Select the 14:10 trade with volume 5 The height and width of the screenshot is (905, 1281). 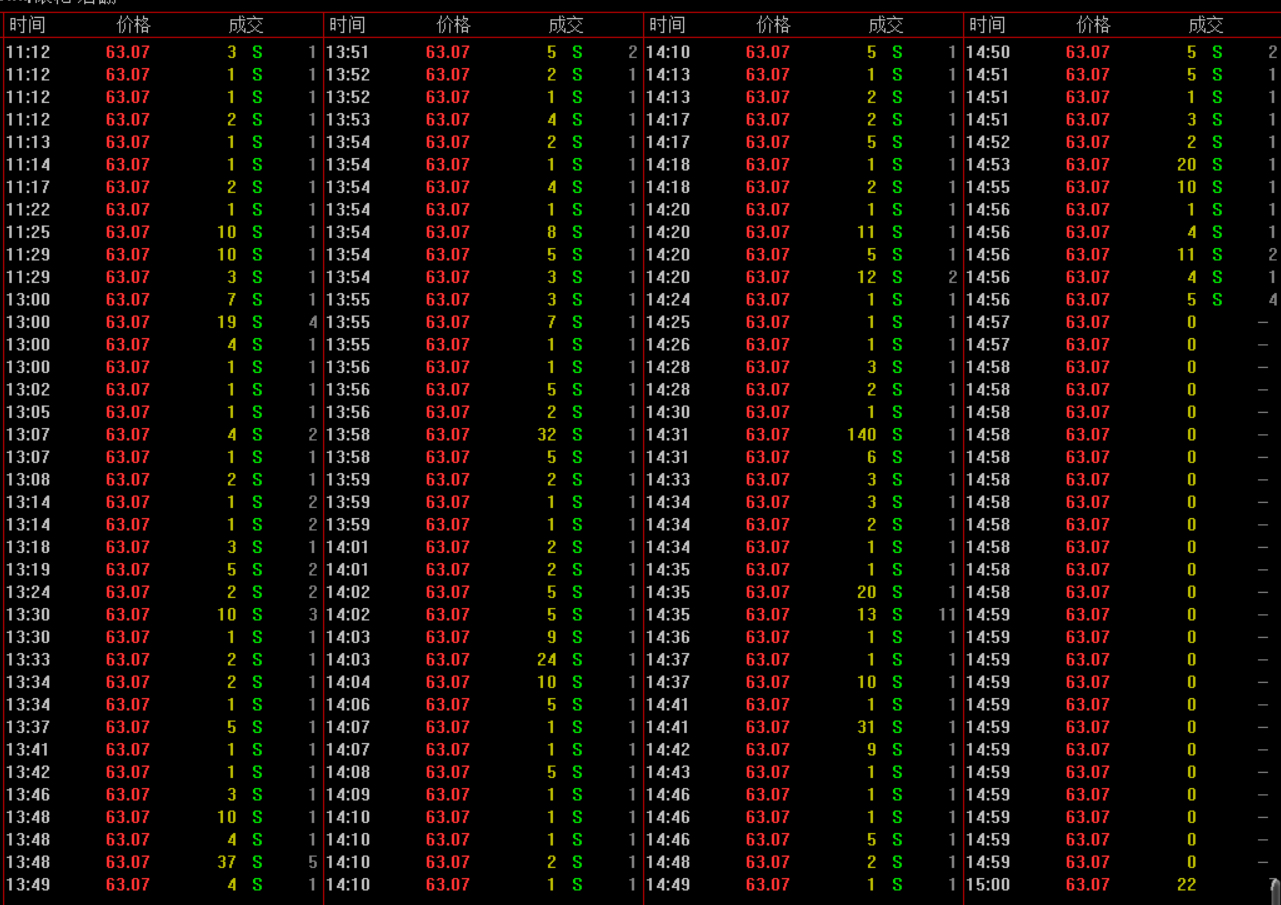(802, 52)
